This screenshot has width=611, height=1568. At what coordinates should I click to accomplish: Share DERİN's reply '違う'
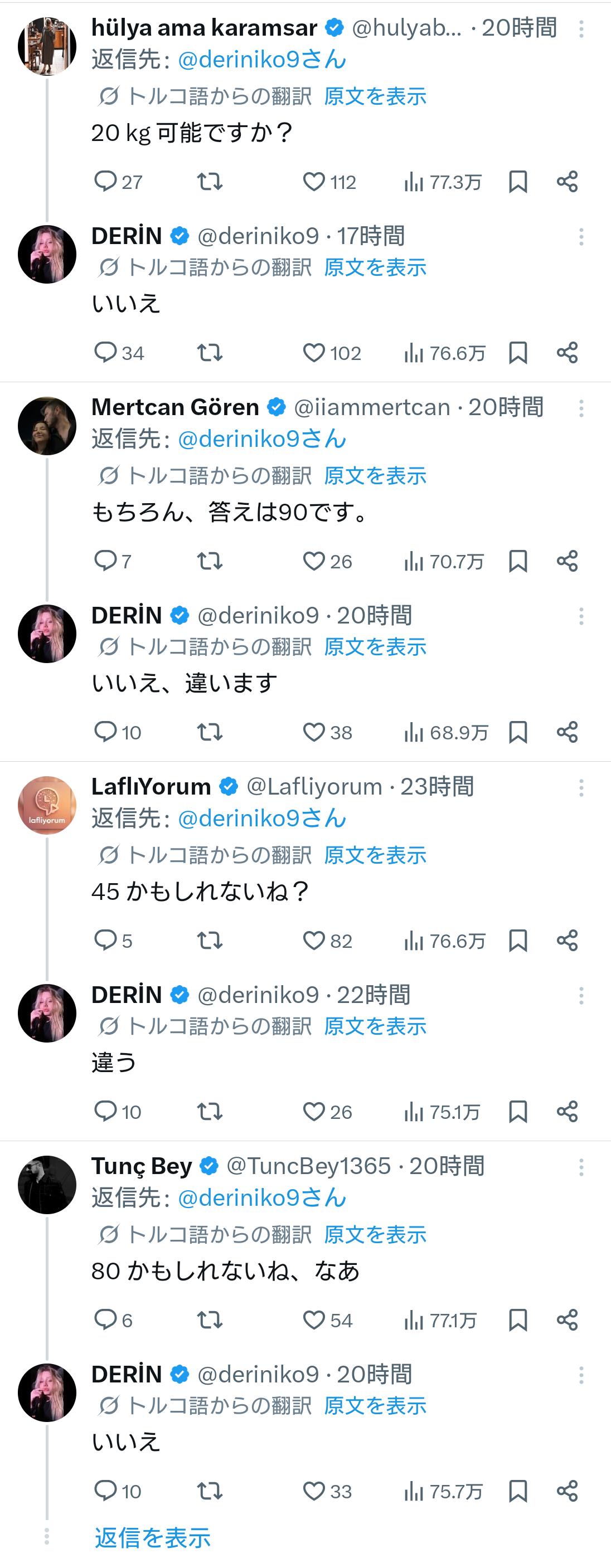(567, 1112)
